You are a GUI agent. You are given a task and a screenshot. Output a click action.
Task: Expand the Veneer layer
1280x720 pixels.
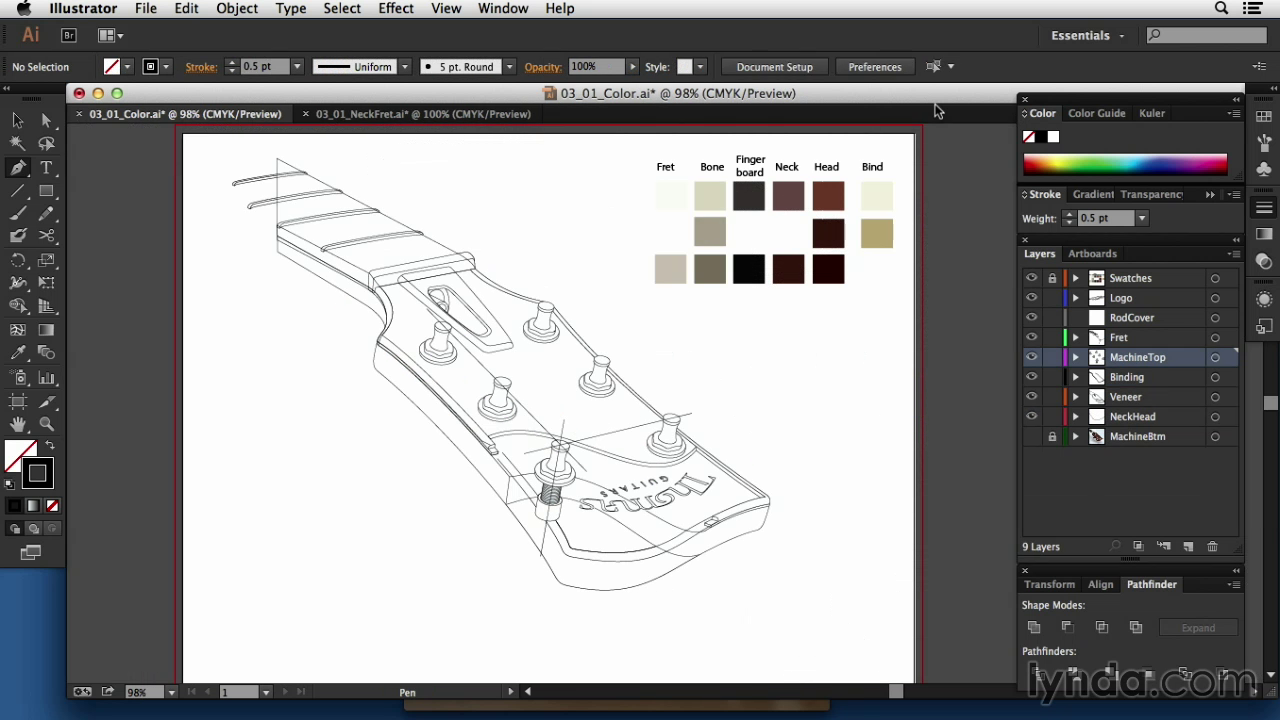(x=1076, y=397)
